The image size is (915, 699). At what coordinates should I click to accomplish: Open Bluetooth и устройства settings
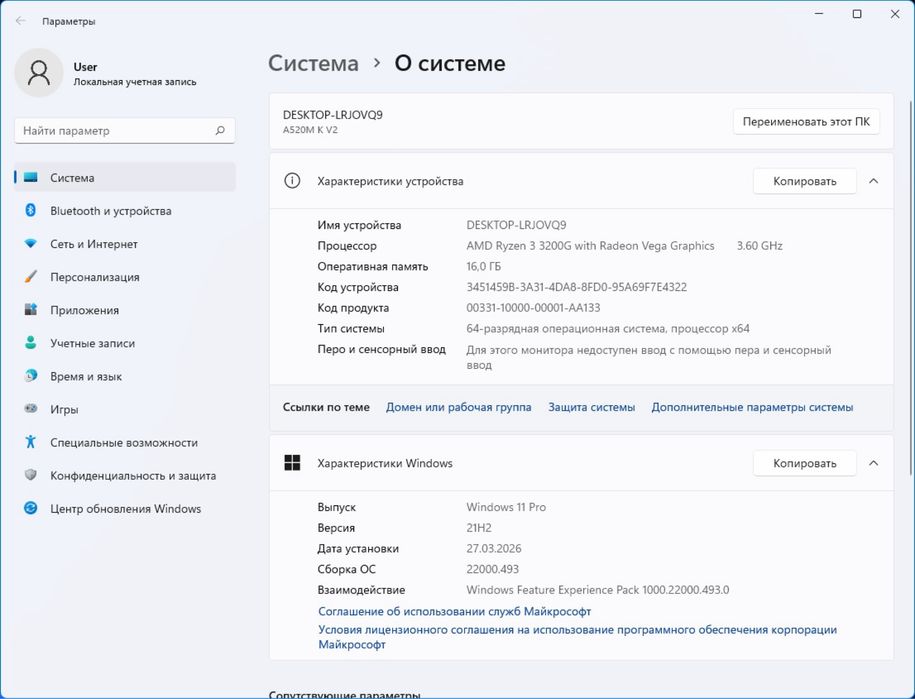point(125,211)
